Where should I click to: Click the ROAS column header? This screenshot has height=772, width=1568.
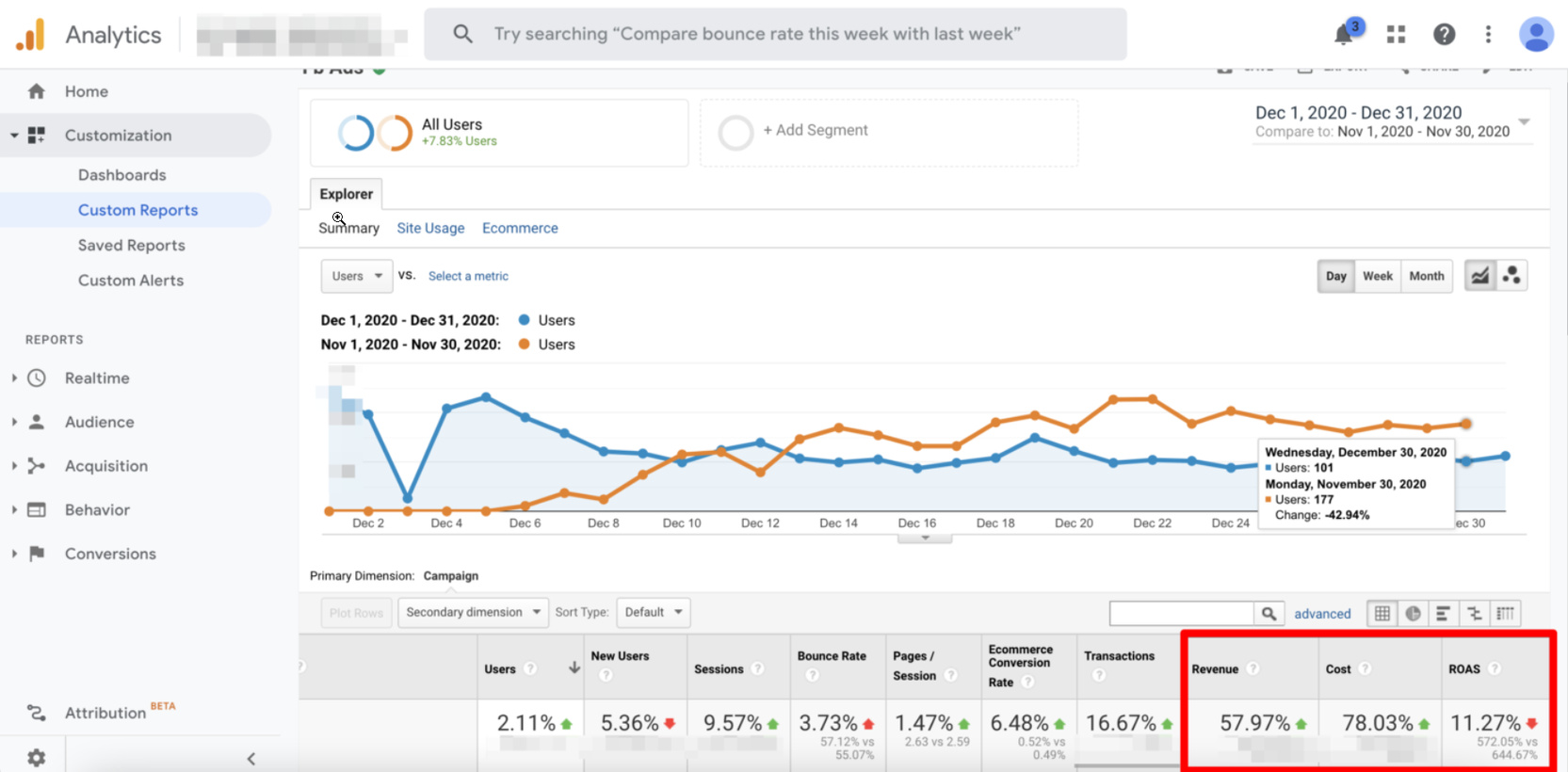point(1464,668)
